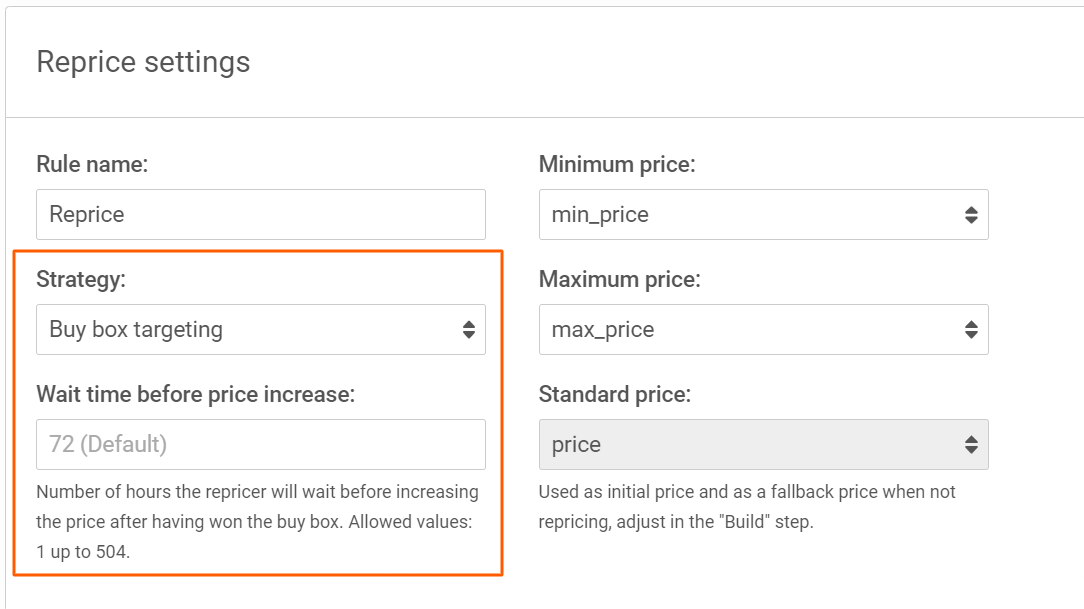
Task: Click the "Rule name:" label
Action: click(x=92, y=165)
